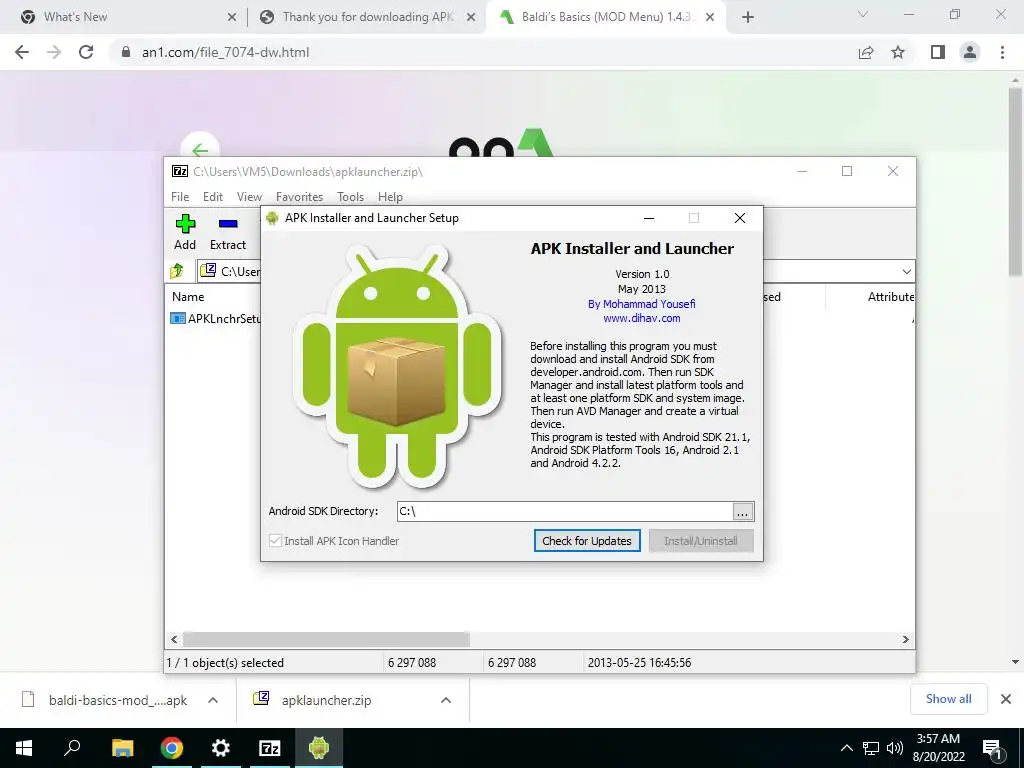
Task: Open baldi-basics-mod apk download item
Action: click(x=104, y=700)
